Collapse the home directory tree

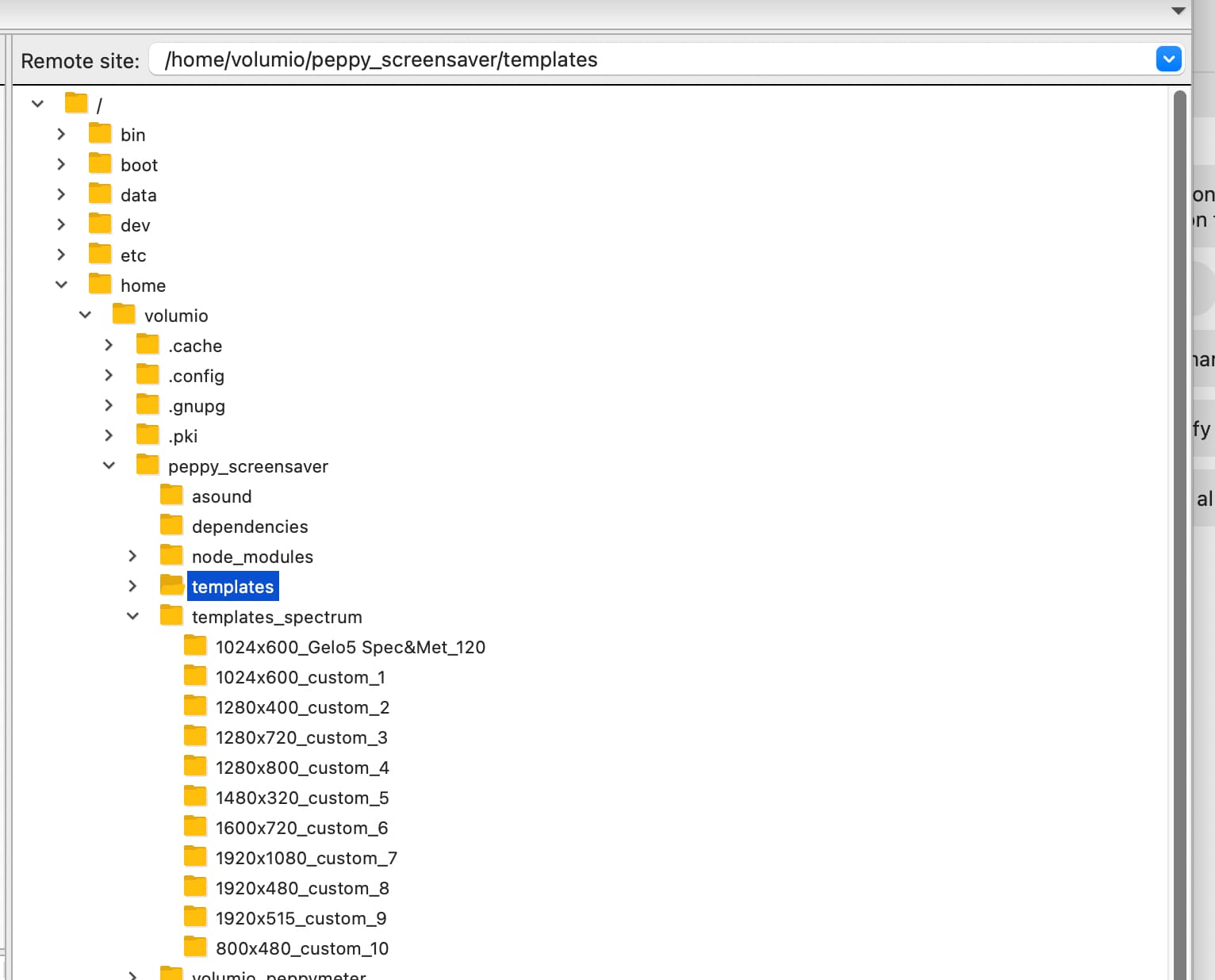click(x=61, y=285)
